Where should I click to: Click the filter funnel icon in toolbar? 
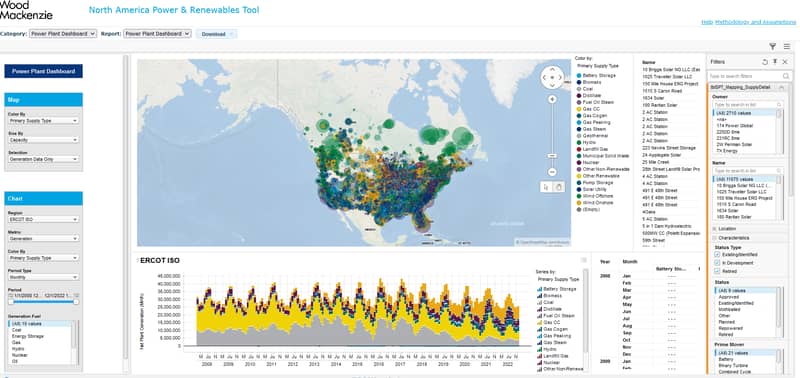point(772,46)
